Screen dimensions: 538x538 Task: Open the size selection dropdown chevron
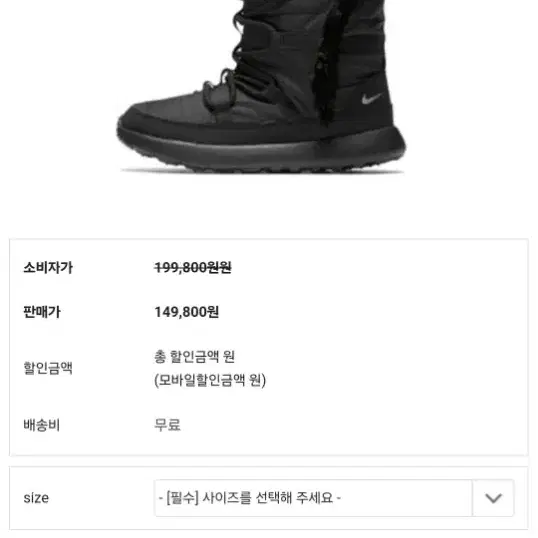click(493, 498)
